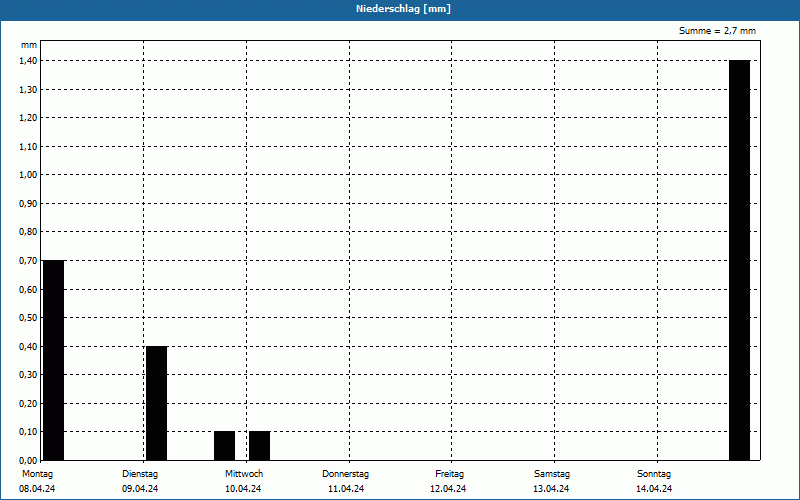Click the Samstag day label
The height and width of the screenshot is (500, 800).
(552, 474)
